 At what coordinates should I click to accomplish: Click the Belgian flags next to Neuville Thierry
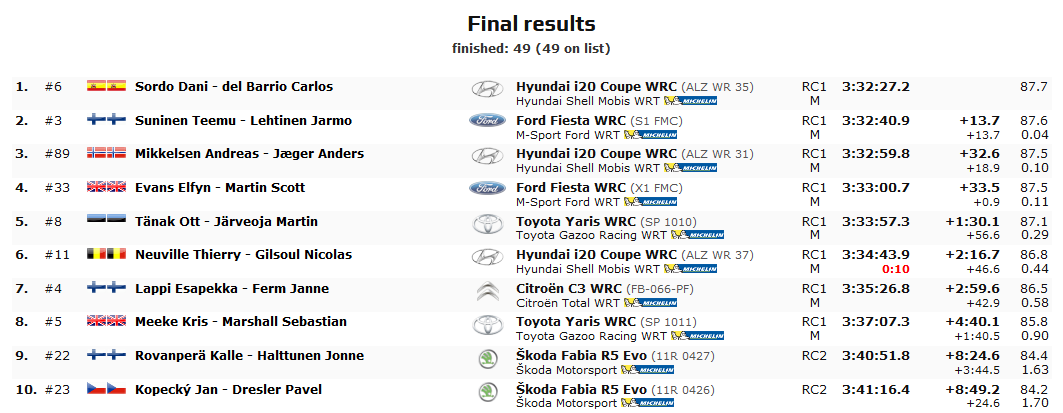(106, 254)
